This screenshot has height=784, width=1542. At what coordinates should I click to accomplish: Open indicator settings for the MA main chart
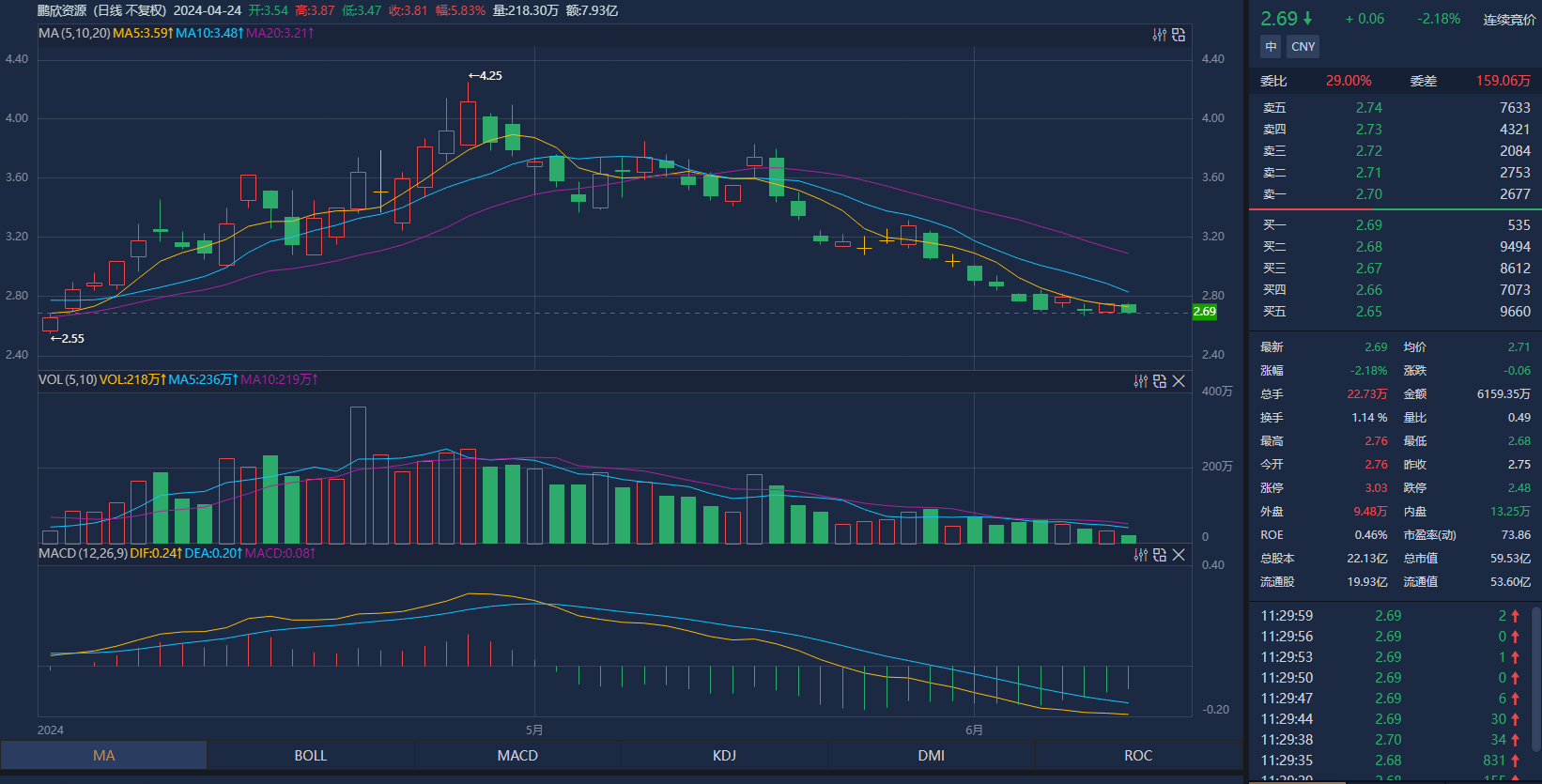tap(1160, 35)
